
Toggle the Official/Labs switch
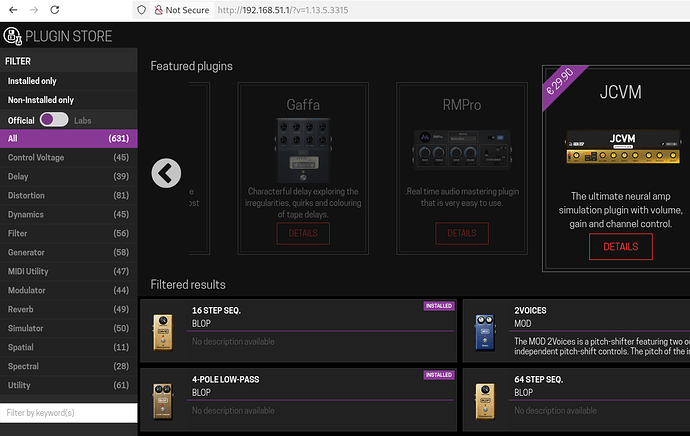53,120
